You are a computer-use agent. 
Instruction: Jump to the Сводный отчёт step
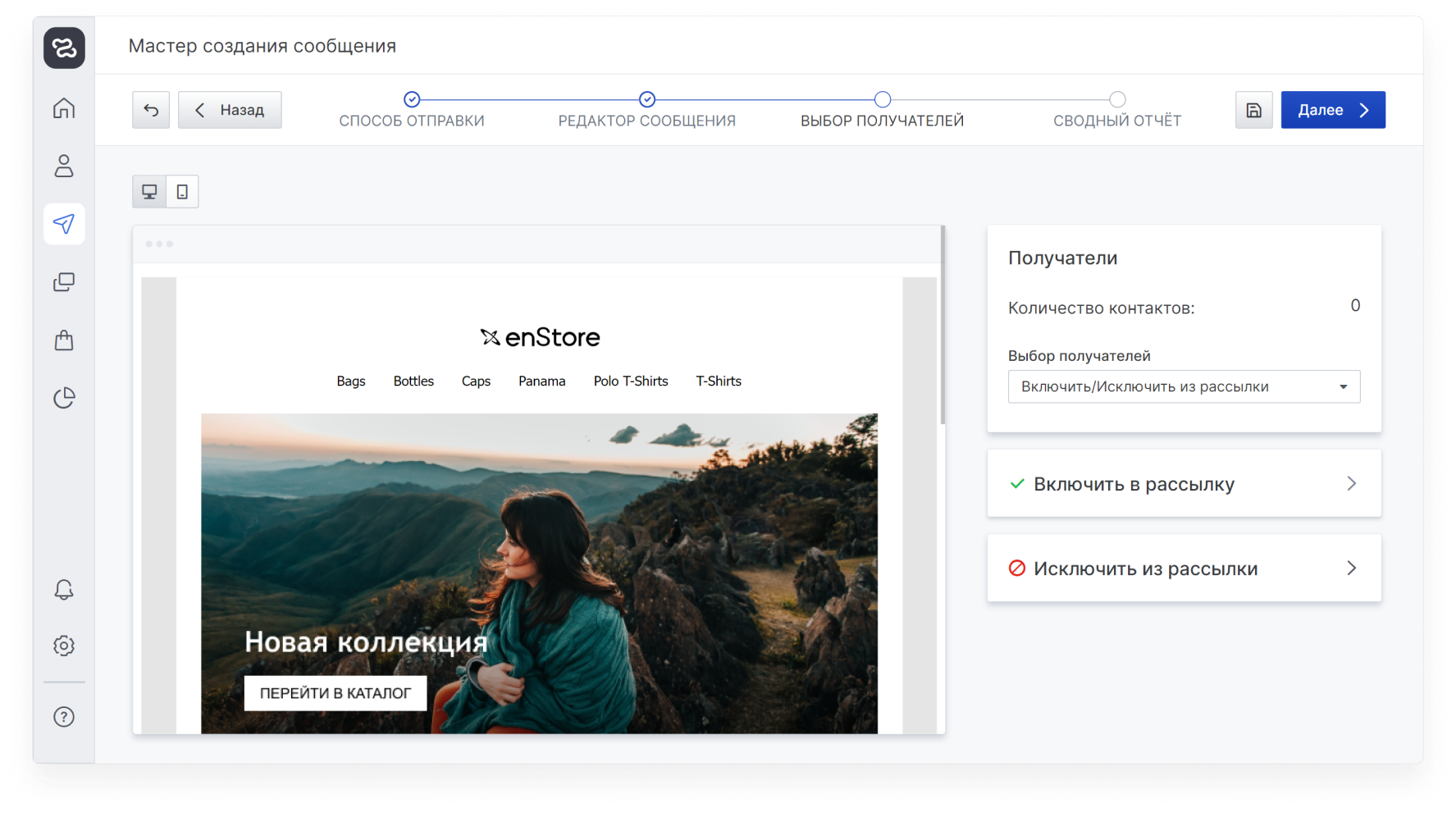(1117, 110)
